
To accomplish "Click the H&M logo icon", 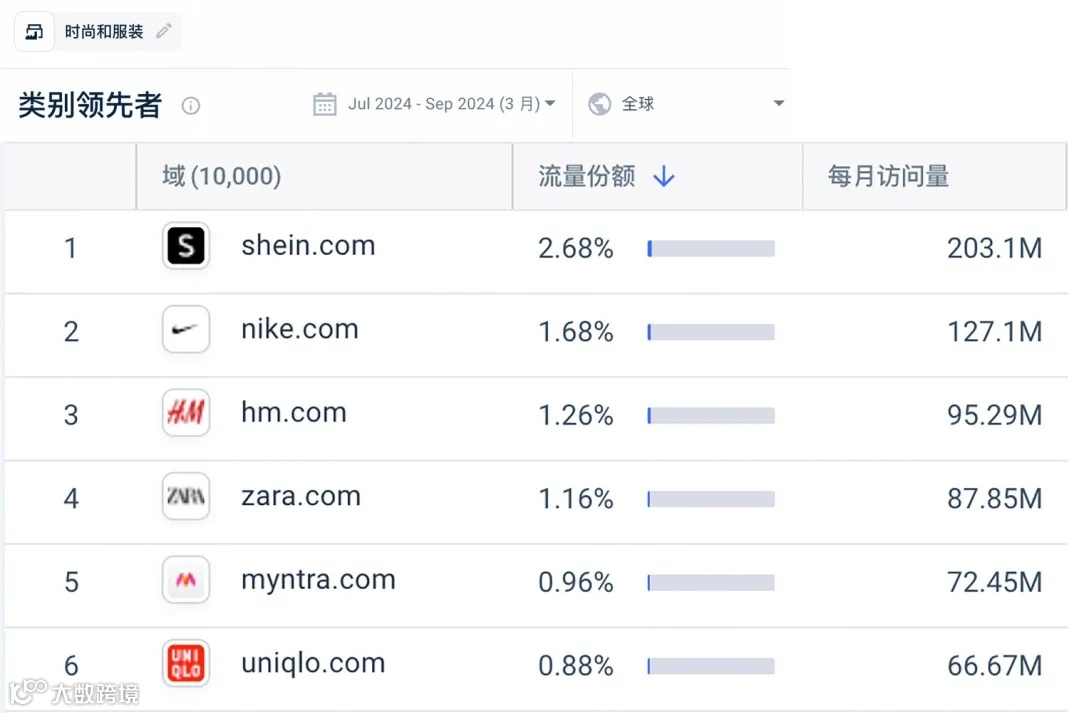I will point(186,413).
